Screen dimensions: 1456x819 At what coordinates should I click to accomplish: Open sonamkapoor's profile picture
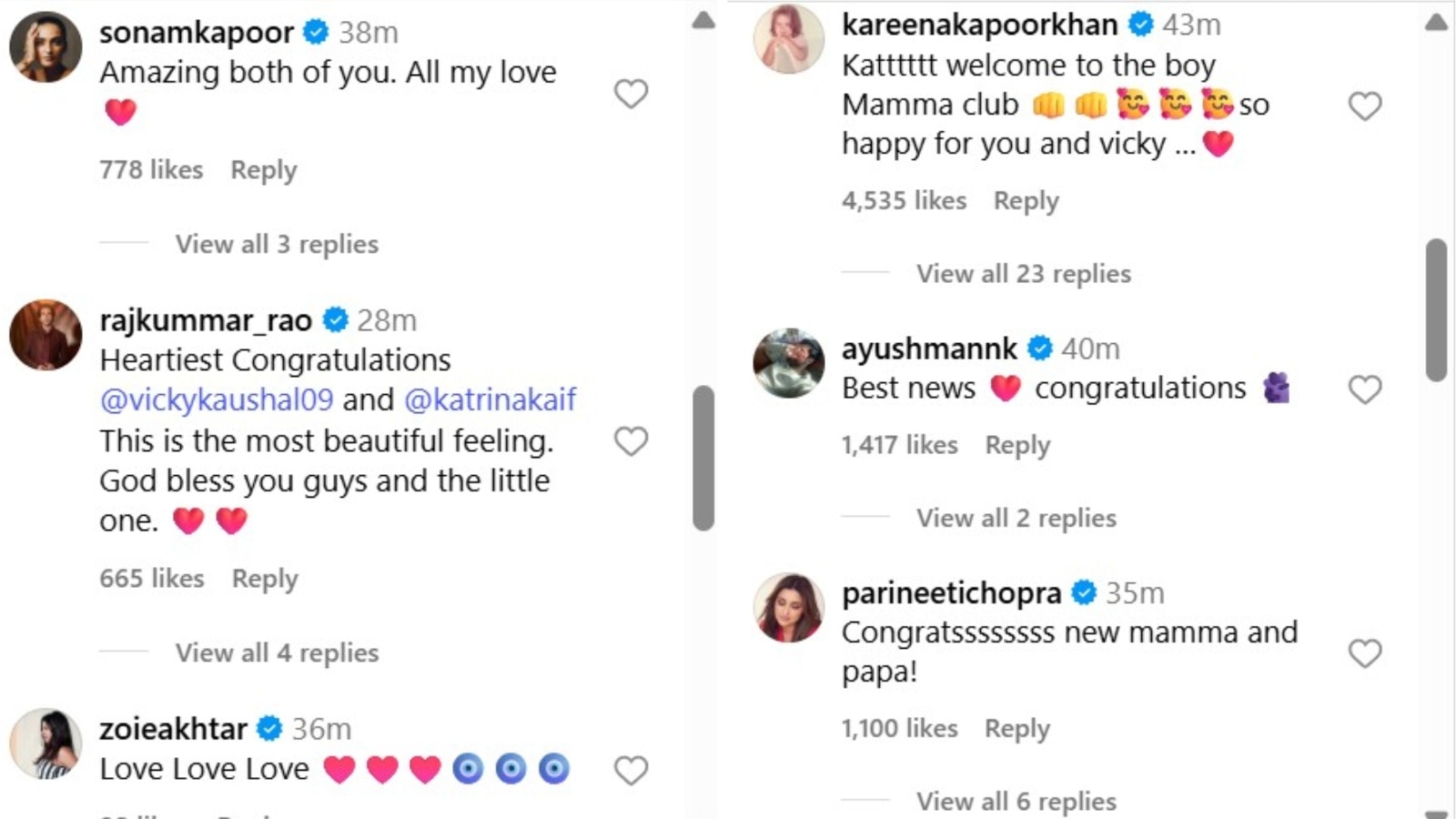[45, 47]
